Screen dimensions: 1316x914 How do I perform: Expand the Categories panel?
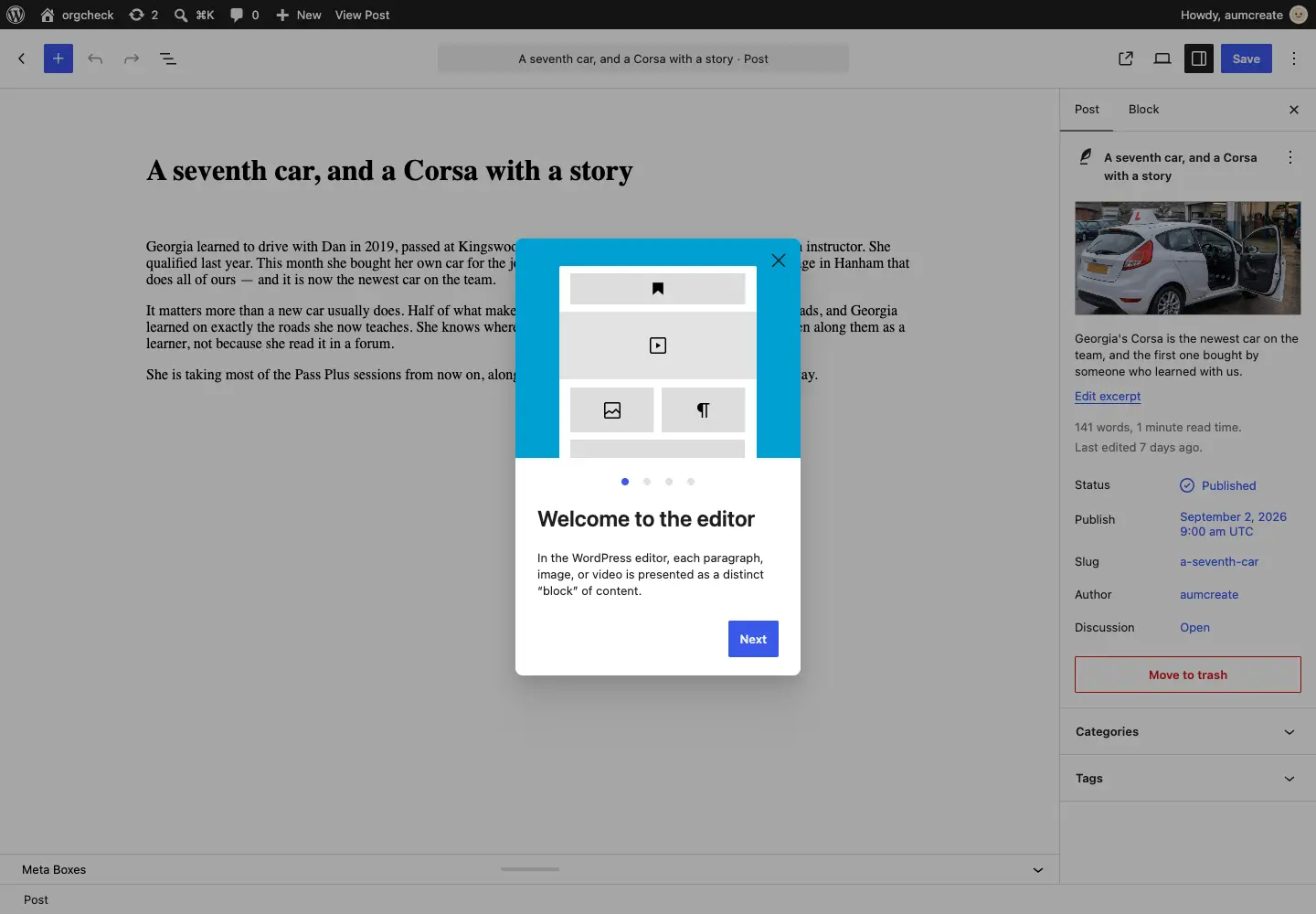click(1188, 732)
